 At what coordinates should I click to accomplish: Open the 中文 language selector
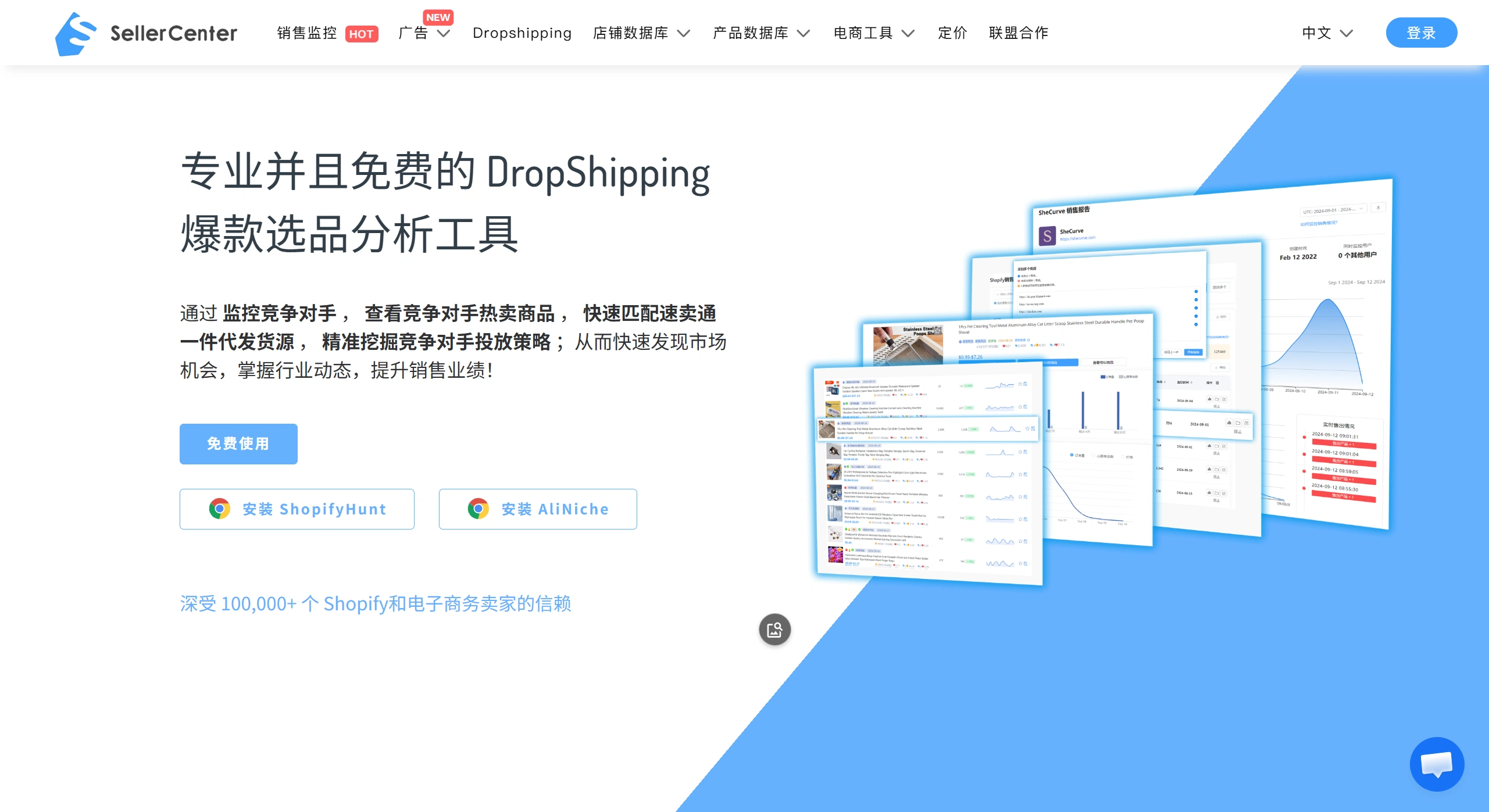pyautogui.click(x=1317, y=33)
